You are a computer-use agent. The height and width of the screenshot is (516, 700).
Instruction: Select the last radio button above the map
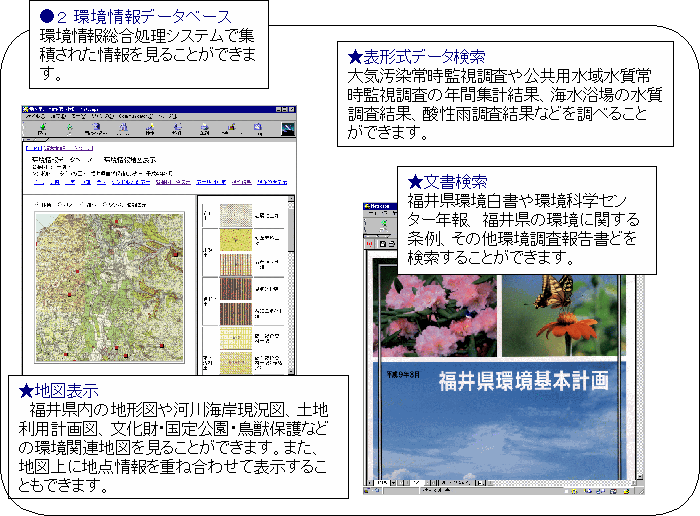[104, 205]
